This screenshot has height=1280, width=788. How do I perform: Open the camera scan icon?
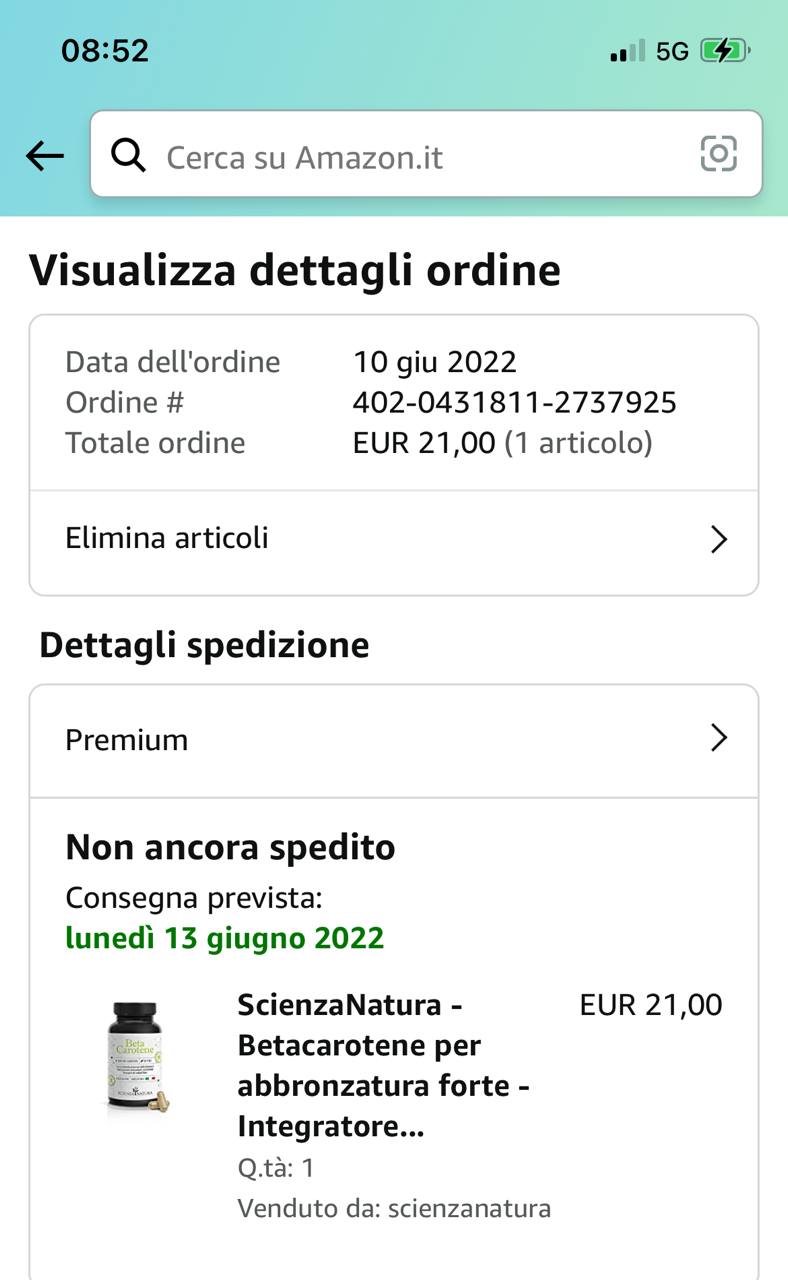point(718,153)
